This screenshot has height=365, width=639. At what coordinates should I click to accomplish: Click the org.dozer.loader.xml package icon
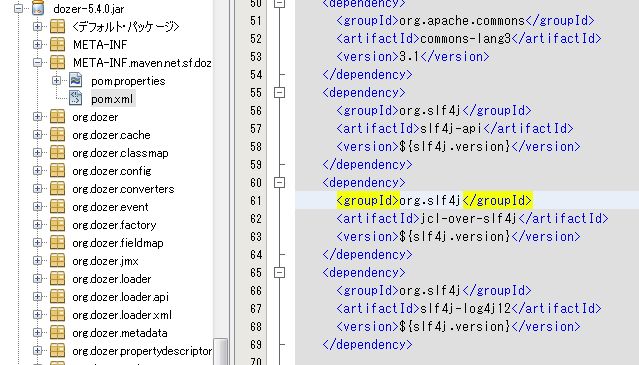click(x=57, y=314)
